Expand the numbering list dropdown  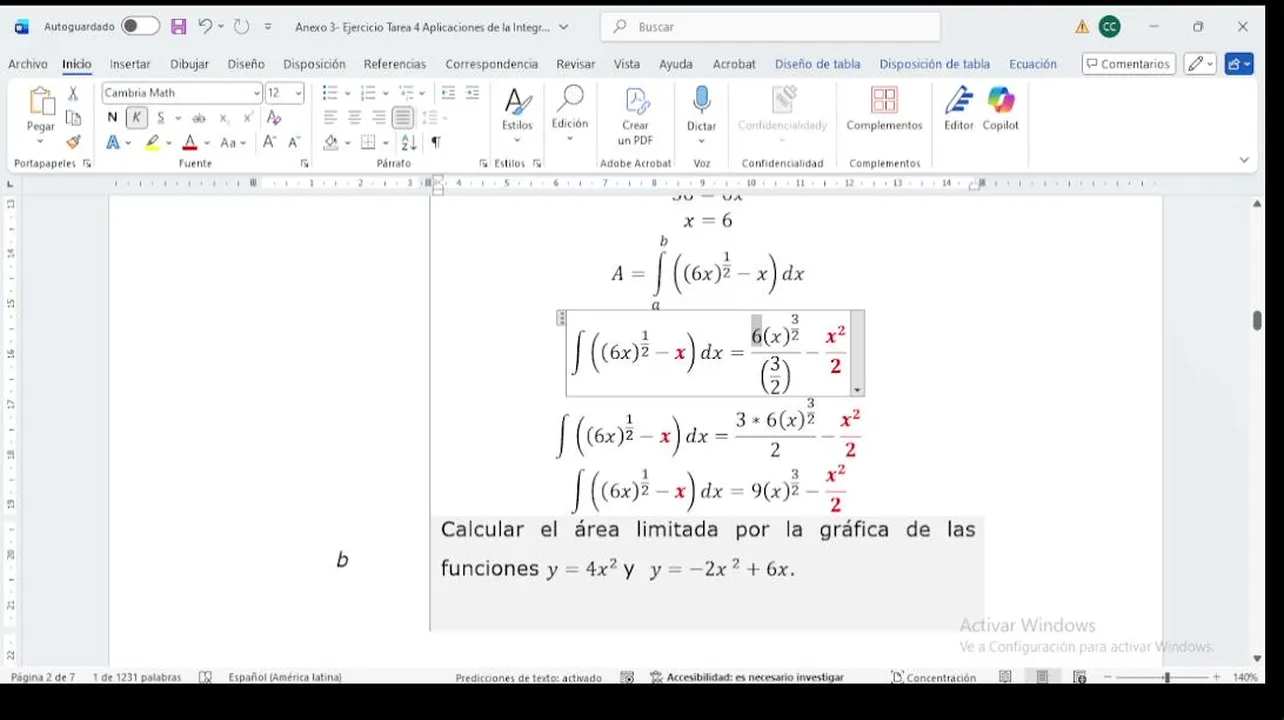click(x=385, y=93)
